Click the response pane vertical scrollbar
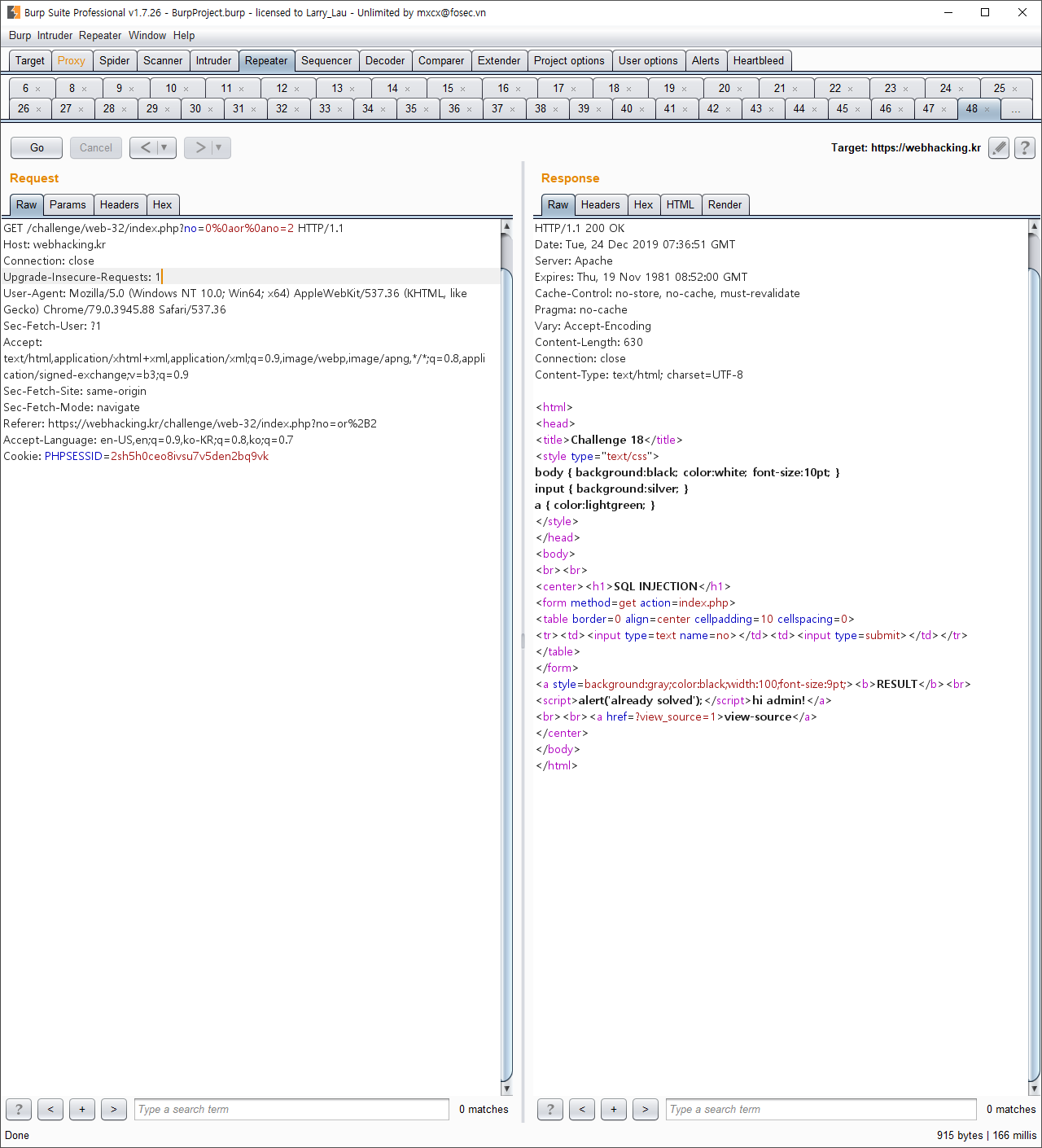The image size is (1042, 1148). [x=1035, y=658]
